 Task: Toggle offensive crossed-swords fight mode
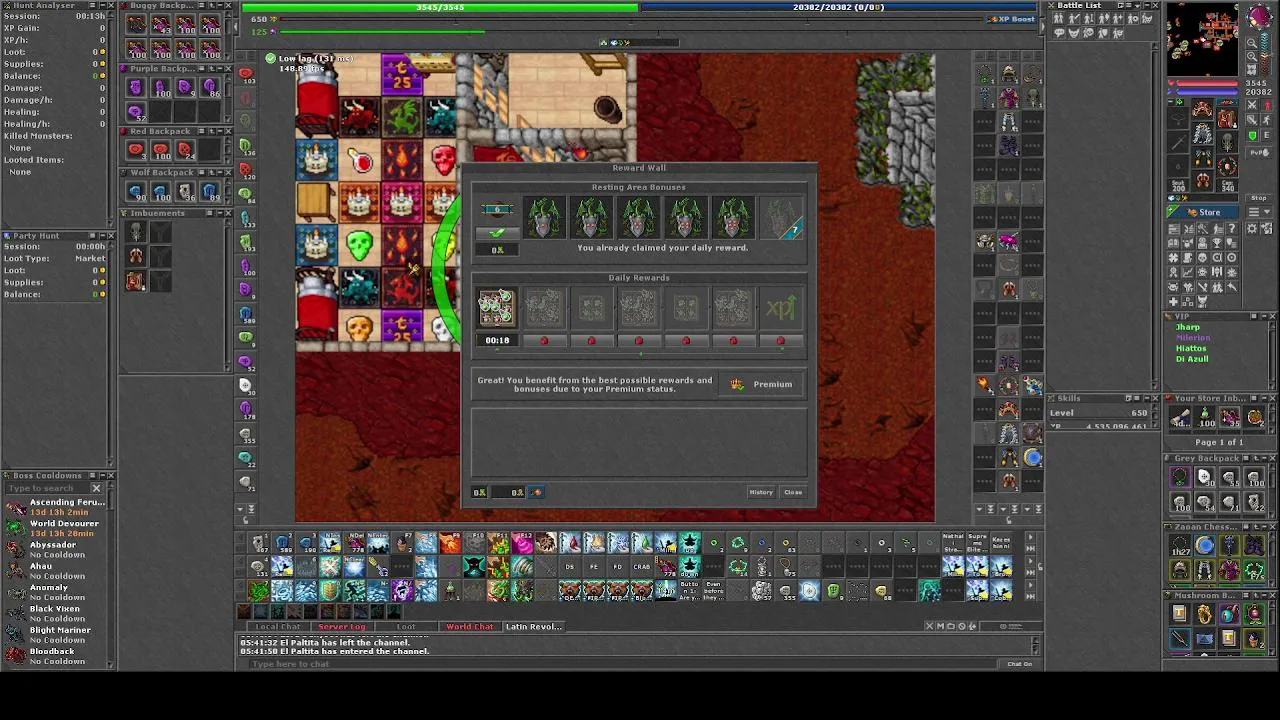[1252, 105]
